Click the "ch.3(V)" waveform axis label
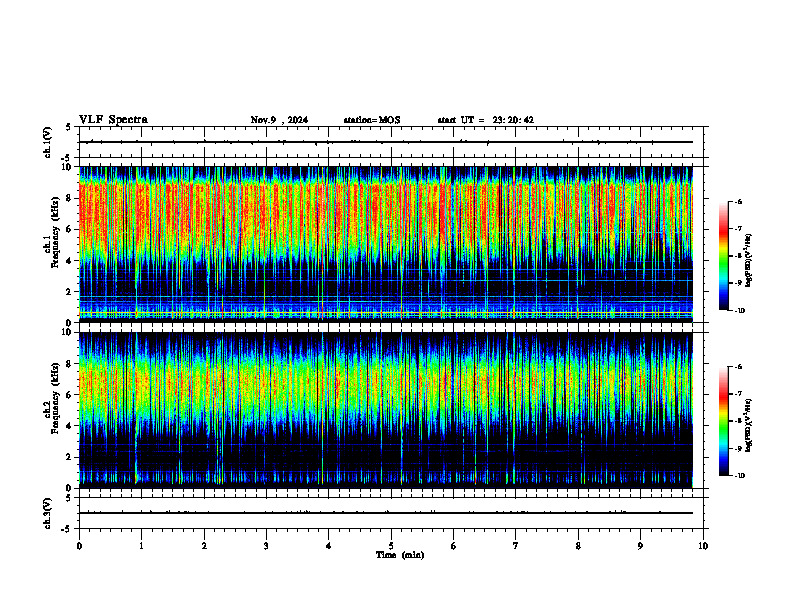792x612 pixels. point(48,513)
